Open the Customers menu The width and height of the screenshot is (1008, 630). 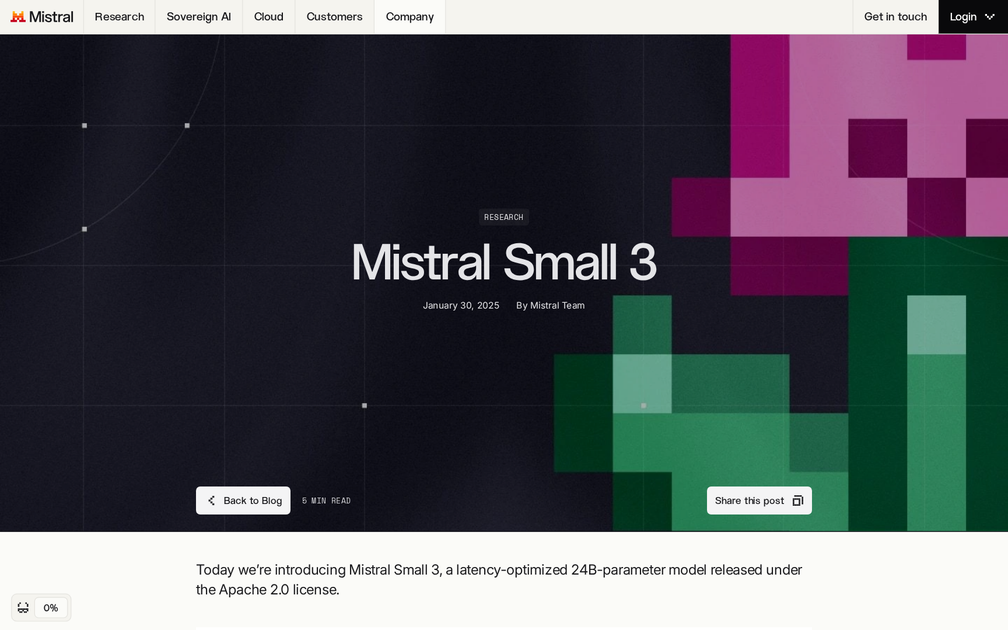(334, 17)
